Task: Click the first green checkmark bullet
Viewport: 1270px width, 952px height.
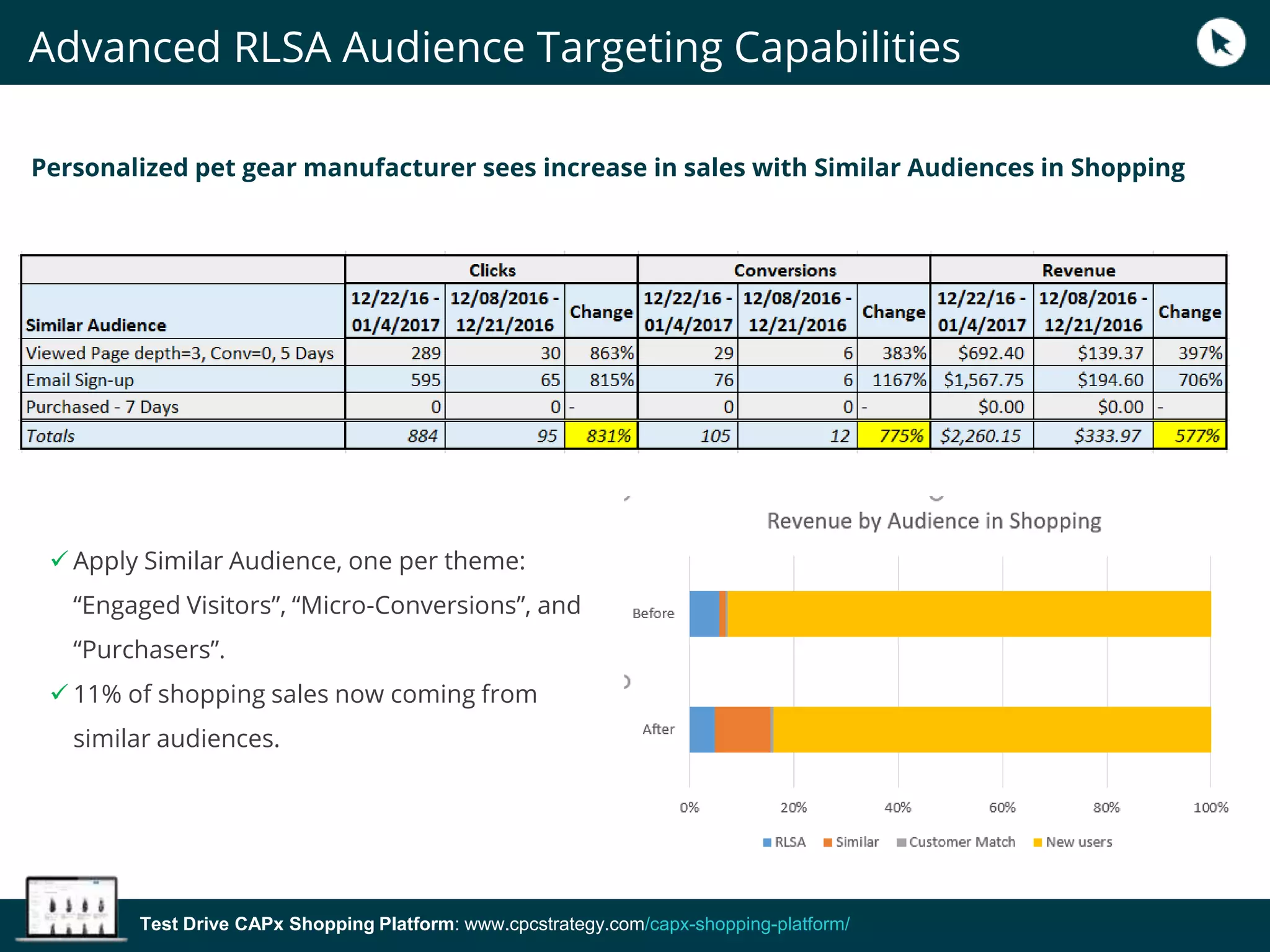Action: 59,559
